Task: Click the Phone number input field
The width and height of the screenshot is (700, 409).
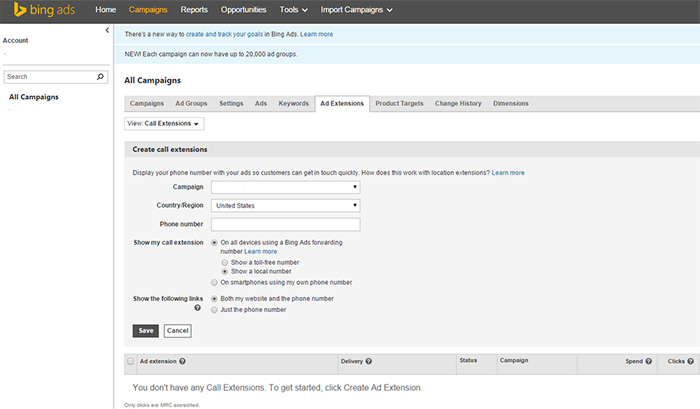Action: pyautogui.click(x=285, y=224)
